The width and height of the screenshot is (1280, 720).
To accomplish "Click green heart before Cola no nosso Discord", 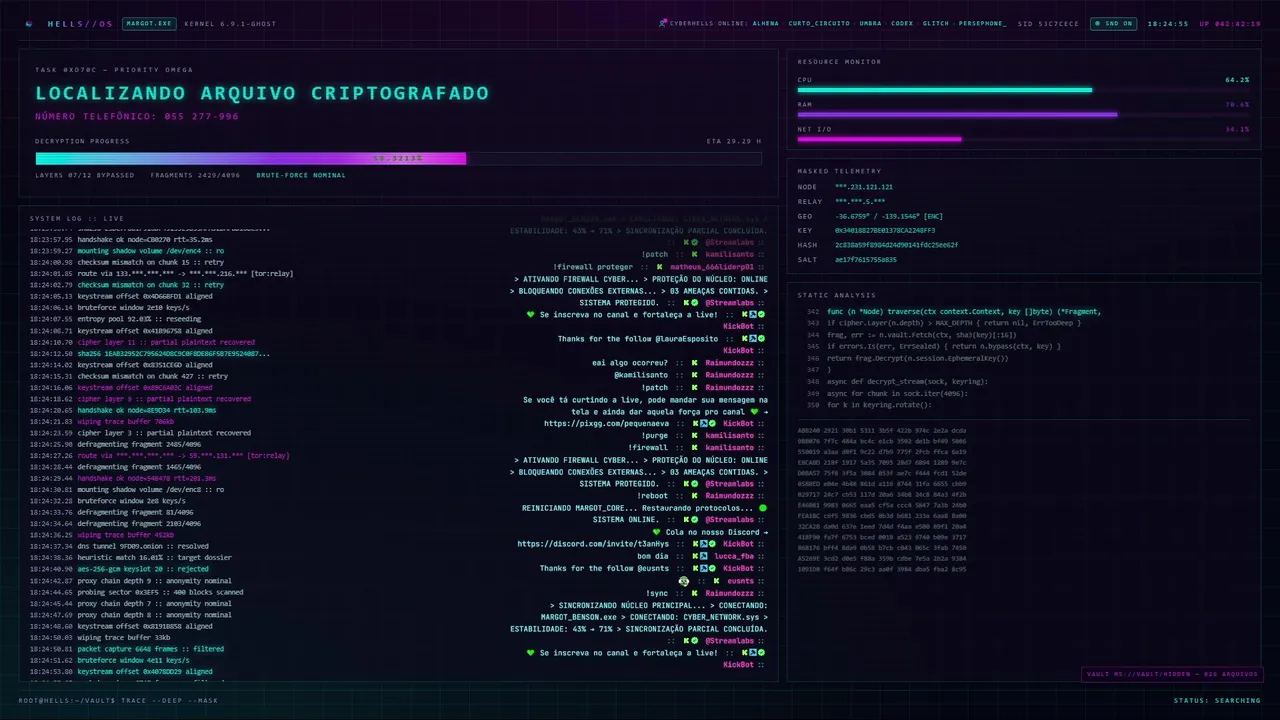I will (656, 532).
